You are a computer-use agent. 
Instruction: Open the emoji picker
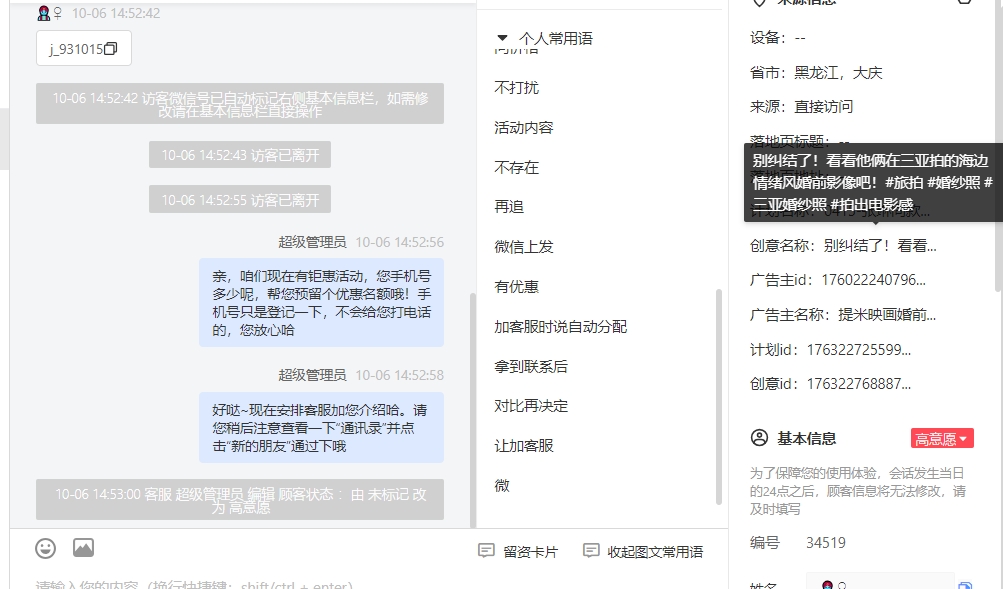tap(45, 548)
